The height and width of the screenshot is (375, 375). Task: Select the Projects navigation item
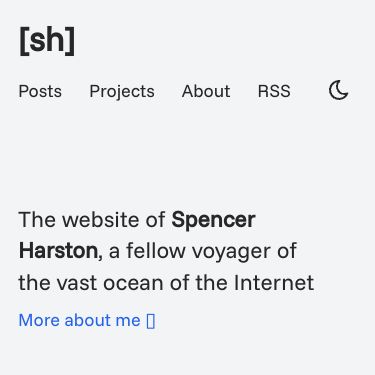122,91
